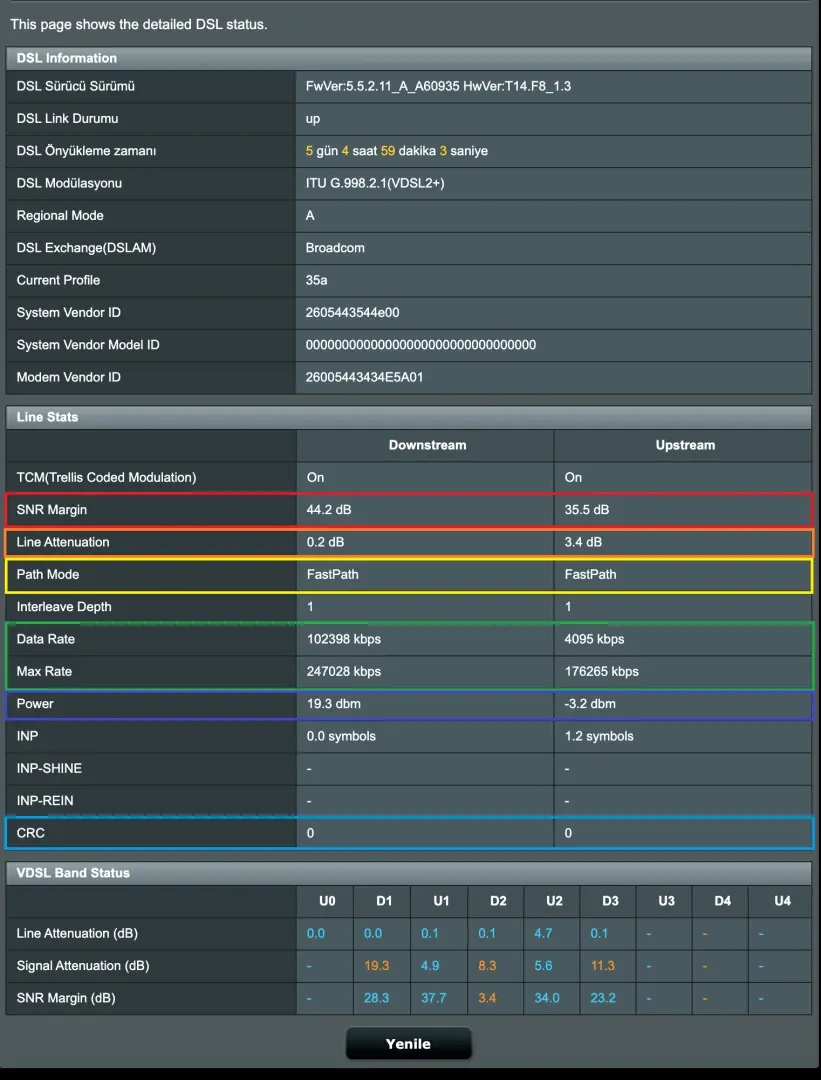The width and height of the screenshot is (821, 1080).
Task: Click D1 Signal Attenuation value 19.3
Action: point(377,966)
